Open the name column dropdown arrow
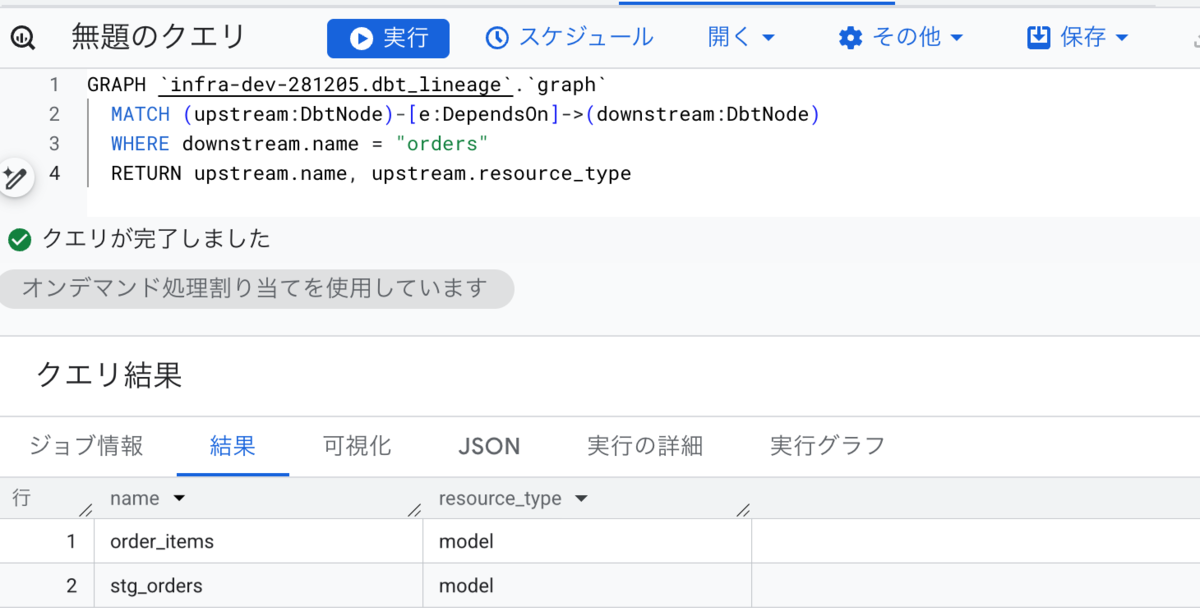The width and height of the screenshot is (1200, 616). [x=180, y=498]
